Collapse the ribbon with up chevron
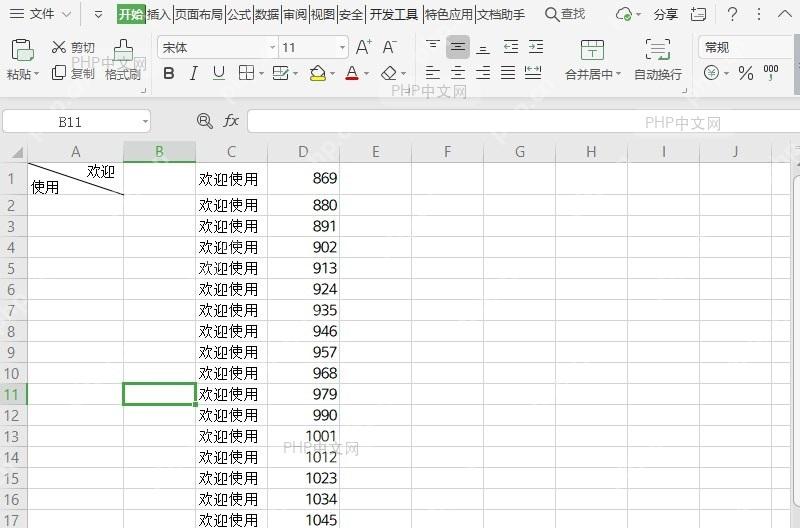The image size is (800, 528). point(784,14)
